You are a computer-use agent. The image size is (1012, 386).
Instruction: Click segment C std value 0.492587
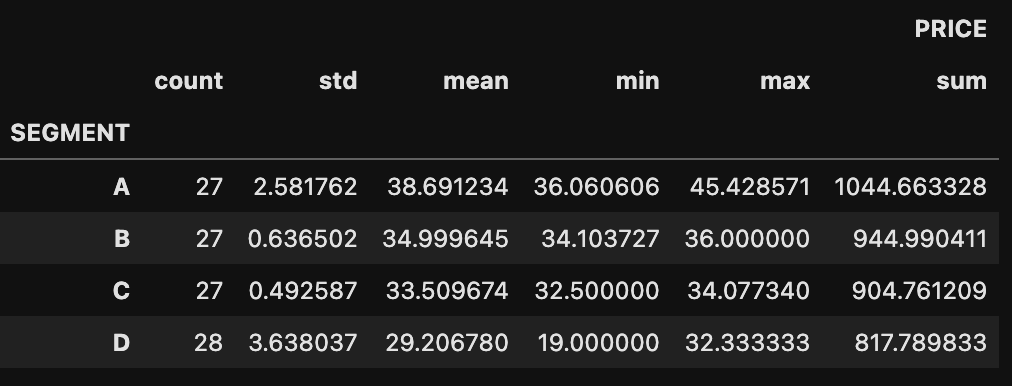coord(303,291)
